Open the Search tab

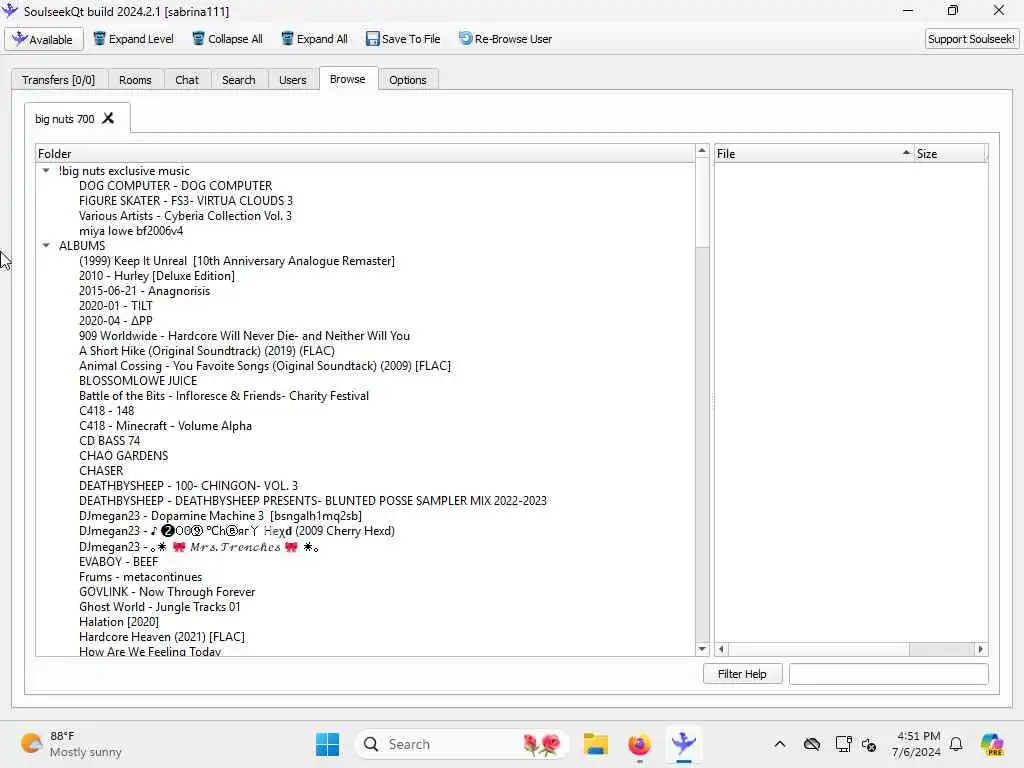click(238, 80)
